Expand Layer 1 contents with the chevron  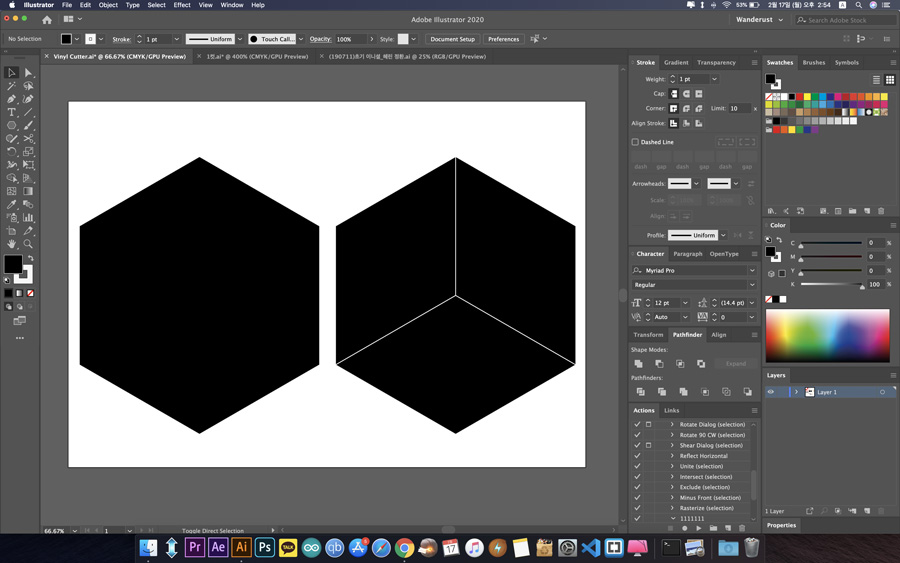tap(797, 392)
